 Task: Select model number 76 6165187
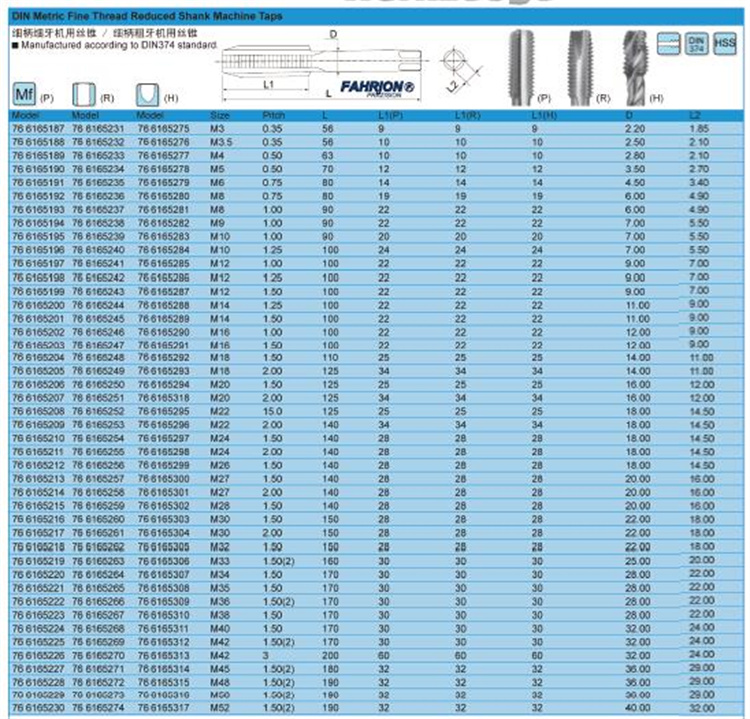tap(38, 129)
